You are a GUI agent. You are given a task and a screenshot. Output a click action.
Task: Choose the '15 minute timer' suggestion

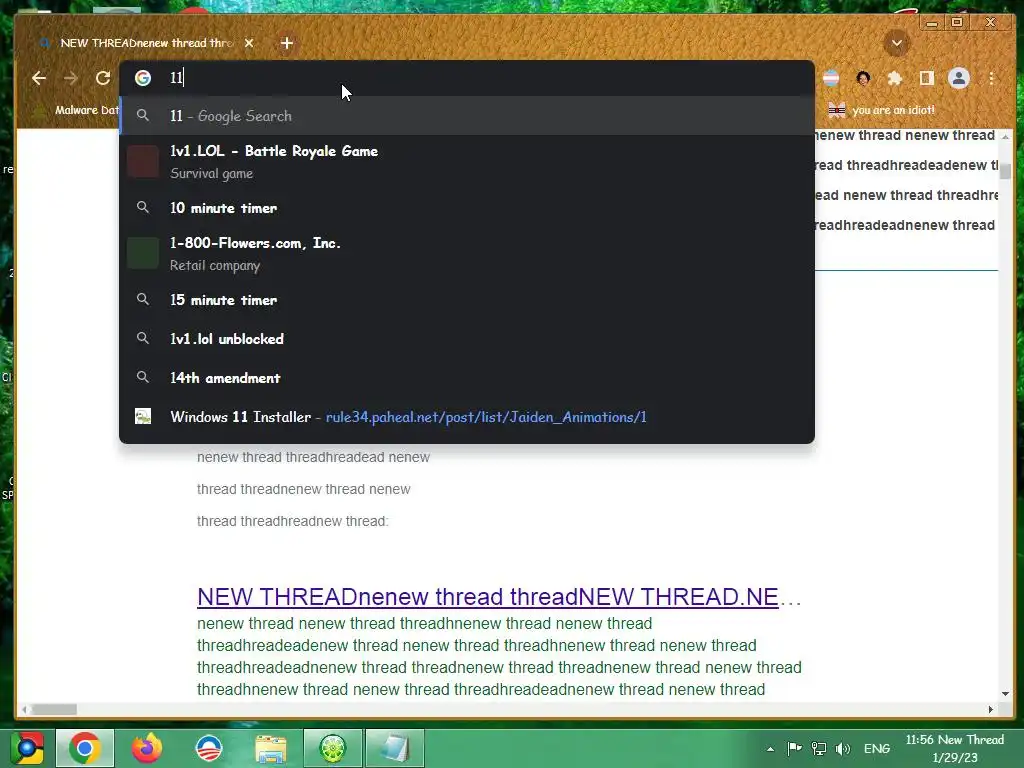click(467, 300)
